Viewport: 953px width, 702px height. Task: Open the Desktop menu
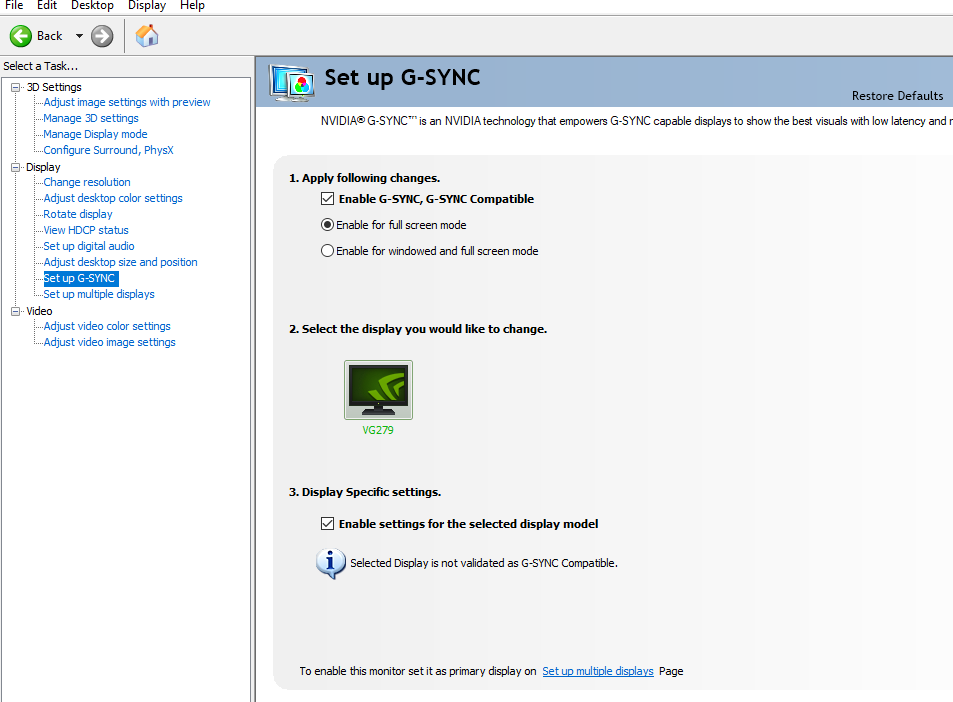click(x=92, y=5)
